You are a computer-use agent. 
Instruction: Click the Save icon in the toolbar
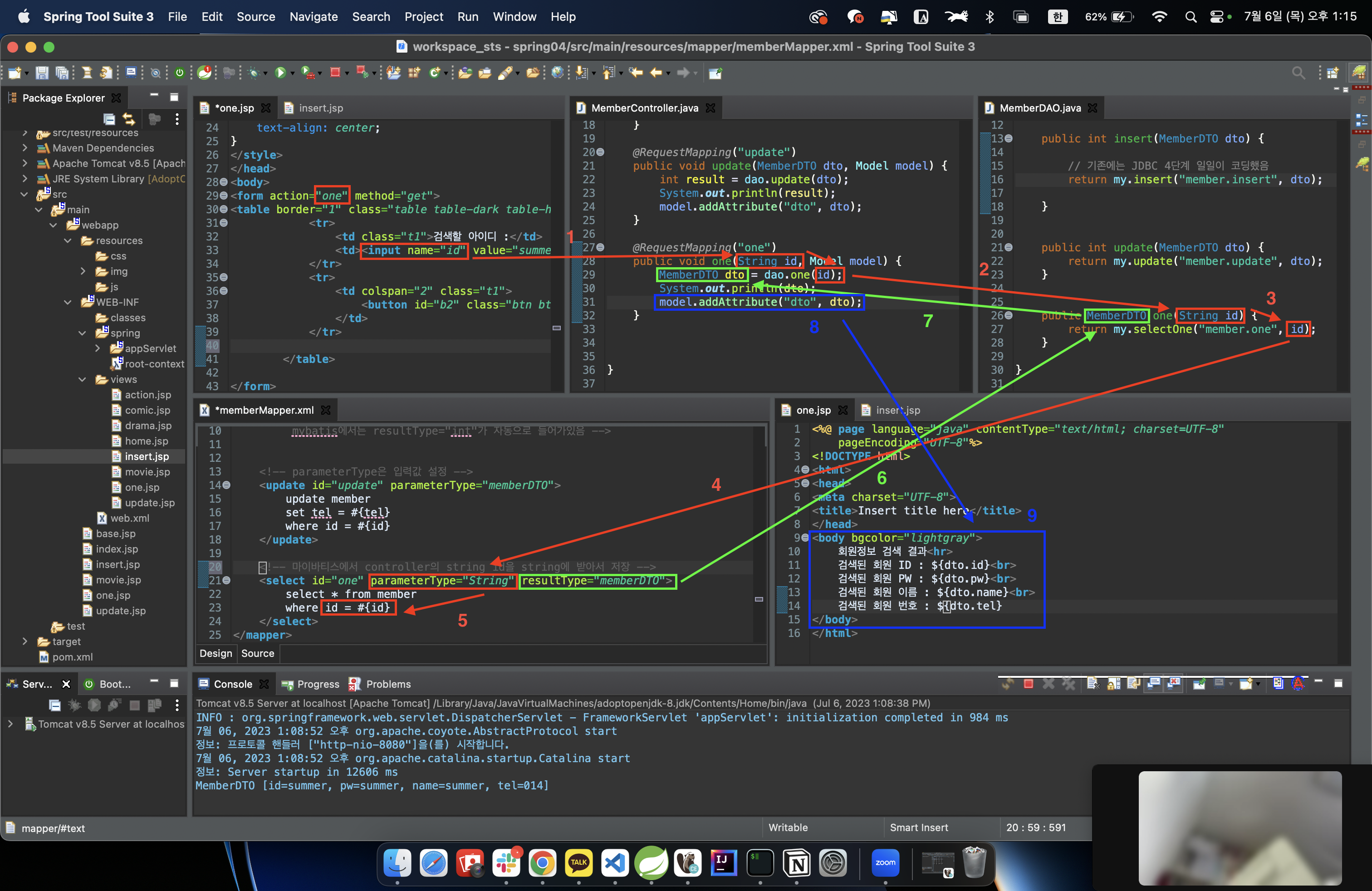click(41, 73)
